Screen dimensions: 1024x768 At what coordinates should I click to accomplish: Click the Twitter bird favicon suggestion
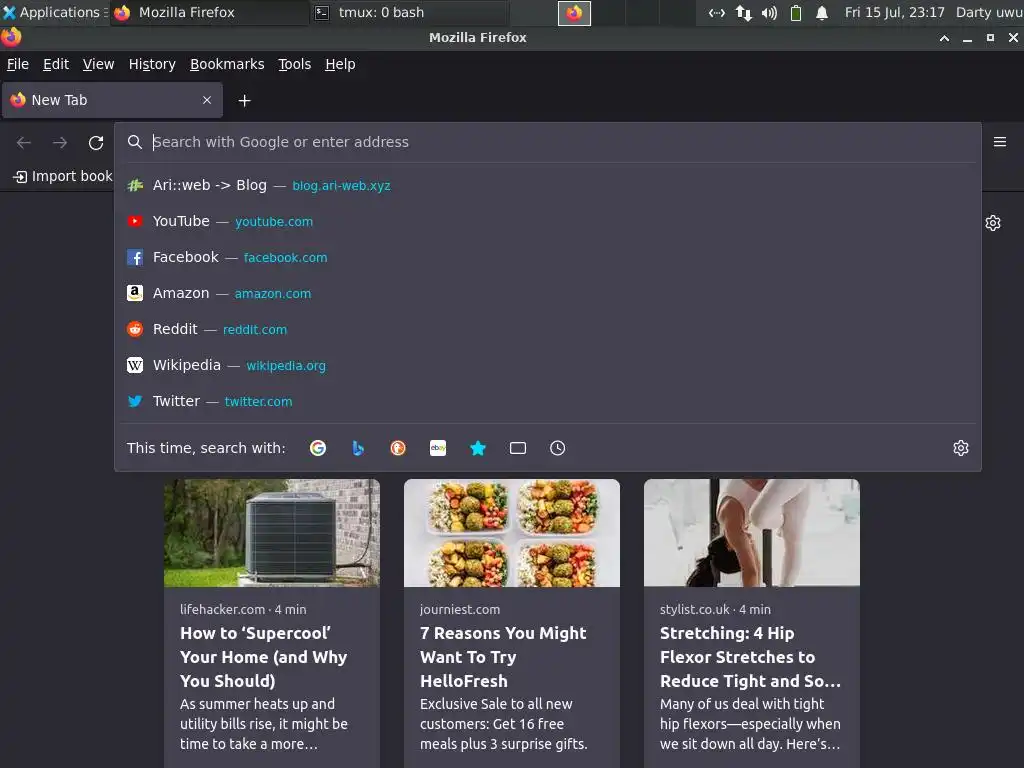click(135, 401)
